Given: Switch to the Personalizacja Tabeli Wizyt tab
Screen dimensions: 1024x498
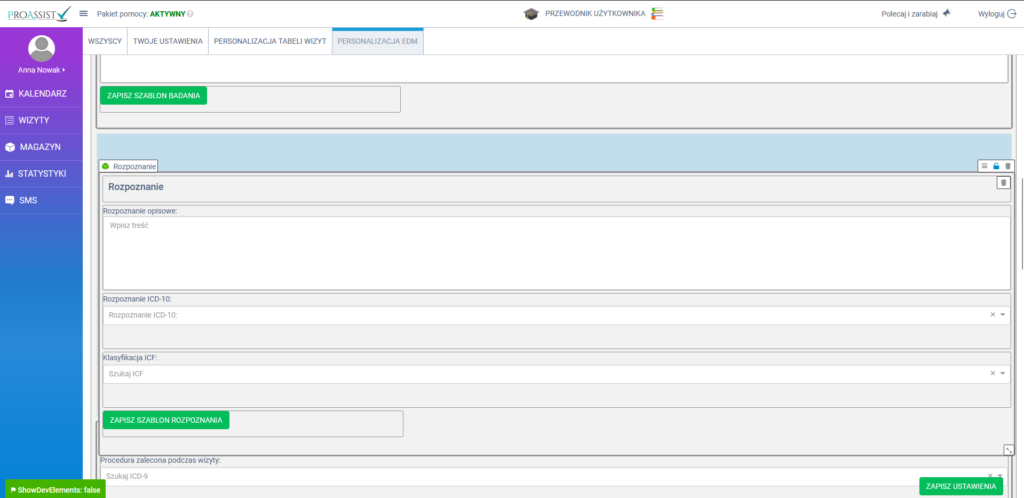Looking at the screenshot, I should (x=270, y=42).
